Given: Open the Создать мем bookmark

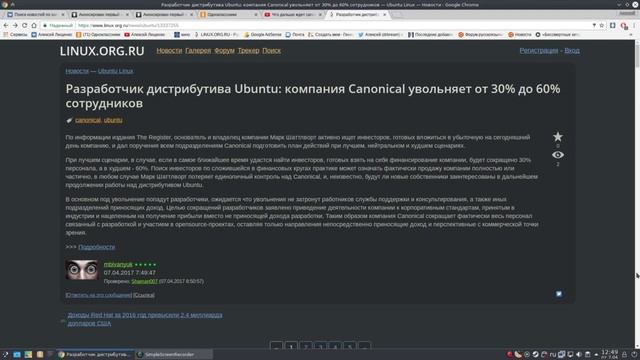Looking at the screenshot, I should click(331, 35).
